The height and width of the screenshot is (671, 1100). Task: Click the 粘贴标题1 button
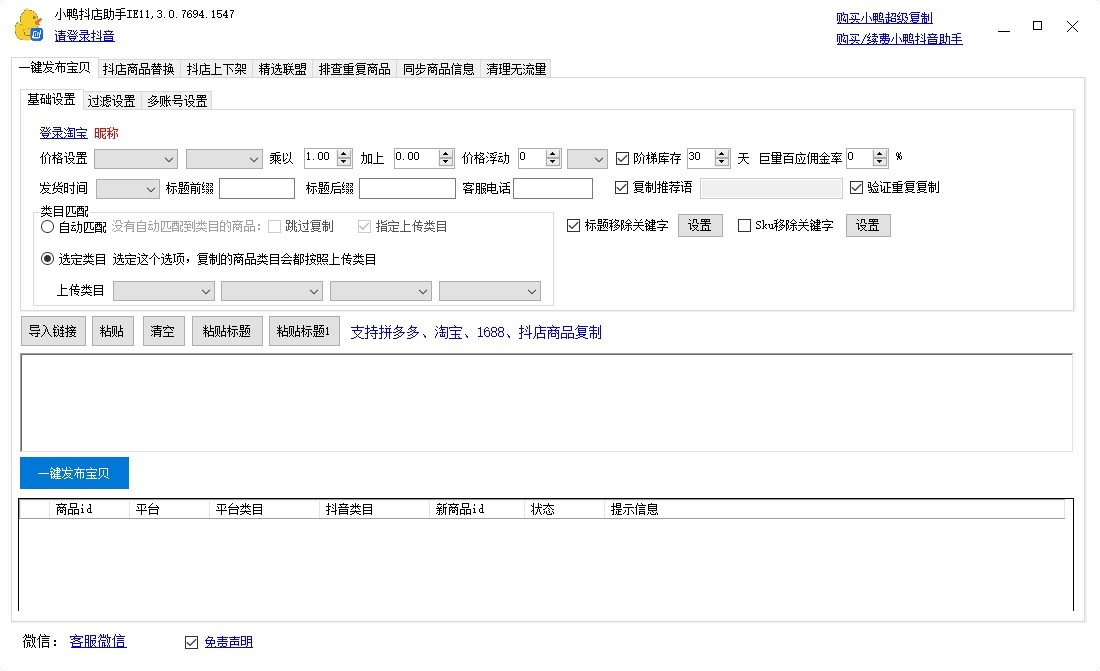coord(304,331)
